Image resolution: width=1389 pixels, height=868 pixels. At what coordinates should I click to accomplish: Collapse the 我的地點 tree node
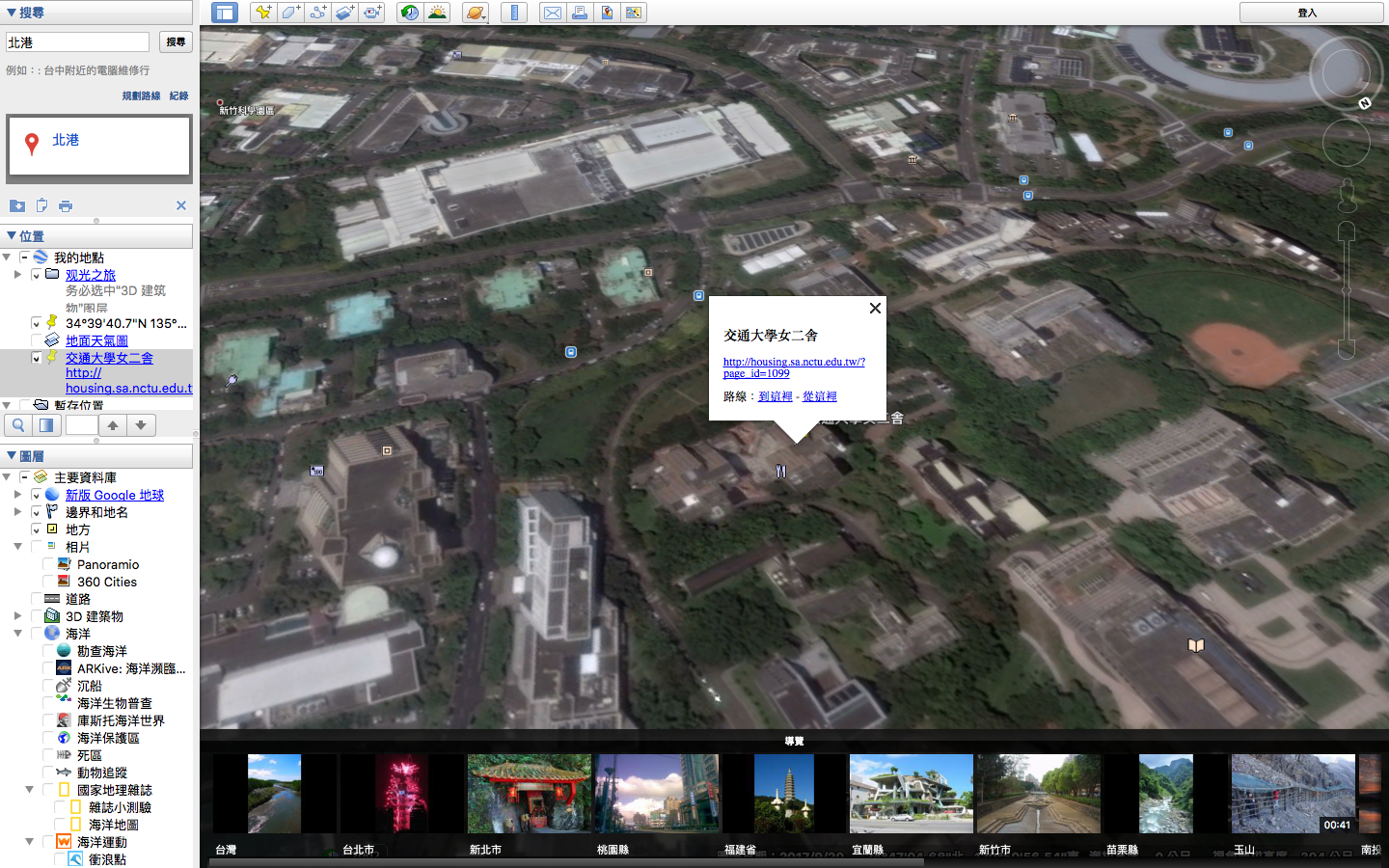click(x=7, y=258)
